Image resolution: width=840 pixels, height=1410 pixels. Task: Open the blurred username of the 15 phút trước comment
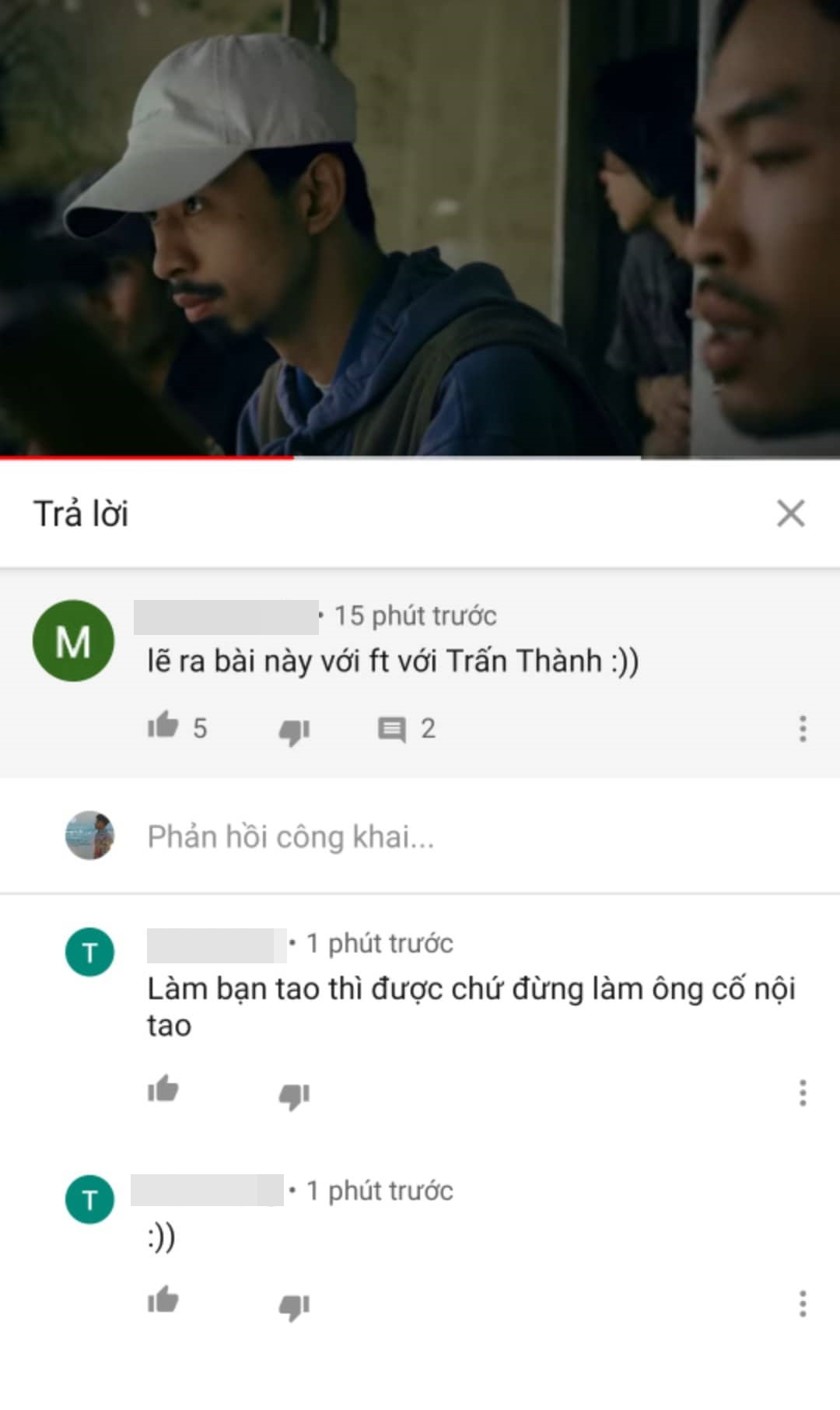coord(226,616)
